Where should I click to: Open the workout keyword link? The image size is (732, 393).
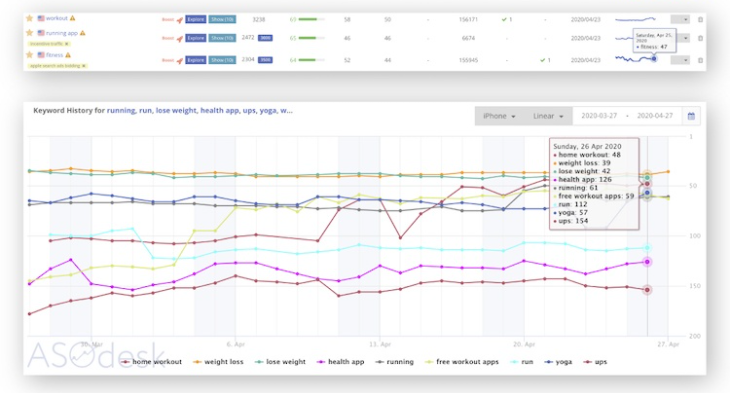coord(57,18)
